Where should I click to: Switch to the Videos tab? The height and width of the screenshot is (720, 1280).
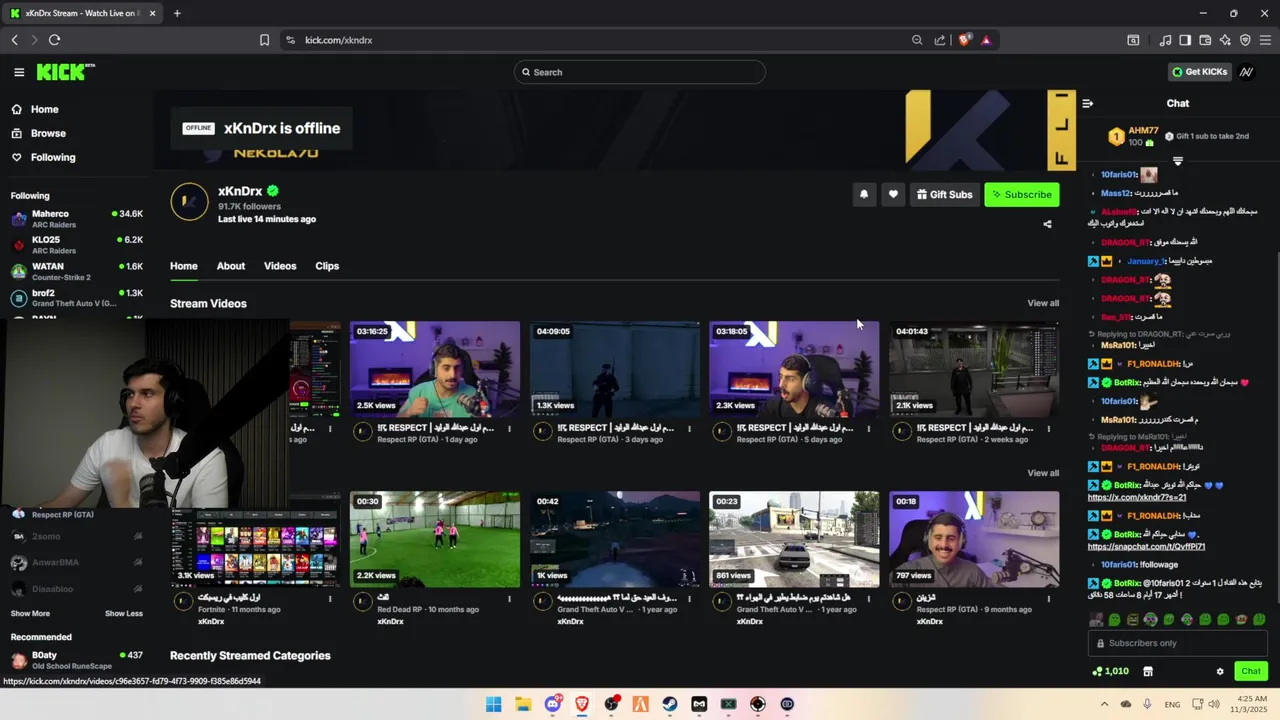(280, 266)
